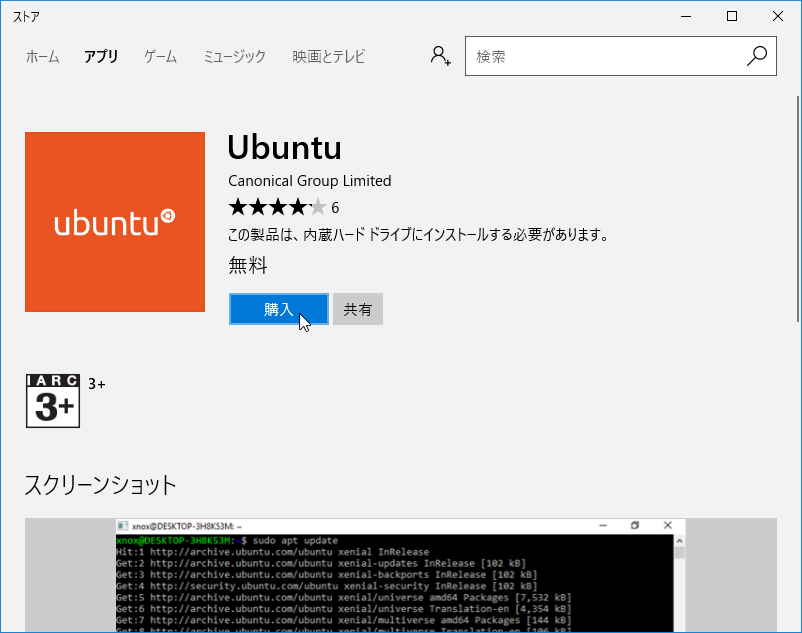Click the star rating for Ubuntu
The width and height of the screenshot is (802, 633).
(x=277, y=208)
